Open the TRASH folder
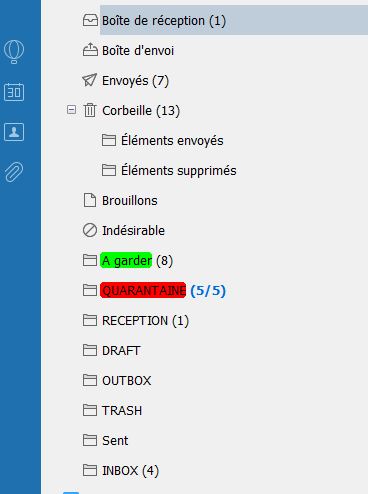The image size is (368, 494). point(122,411)
